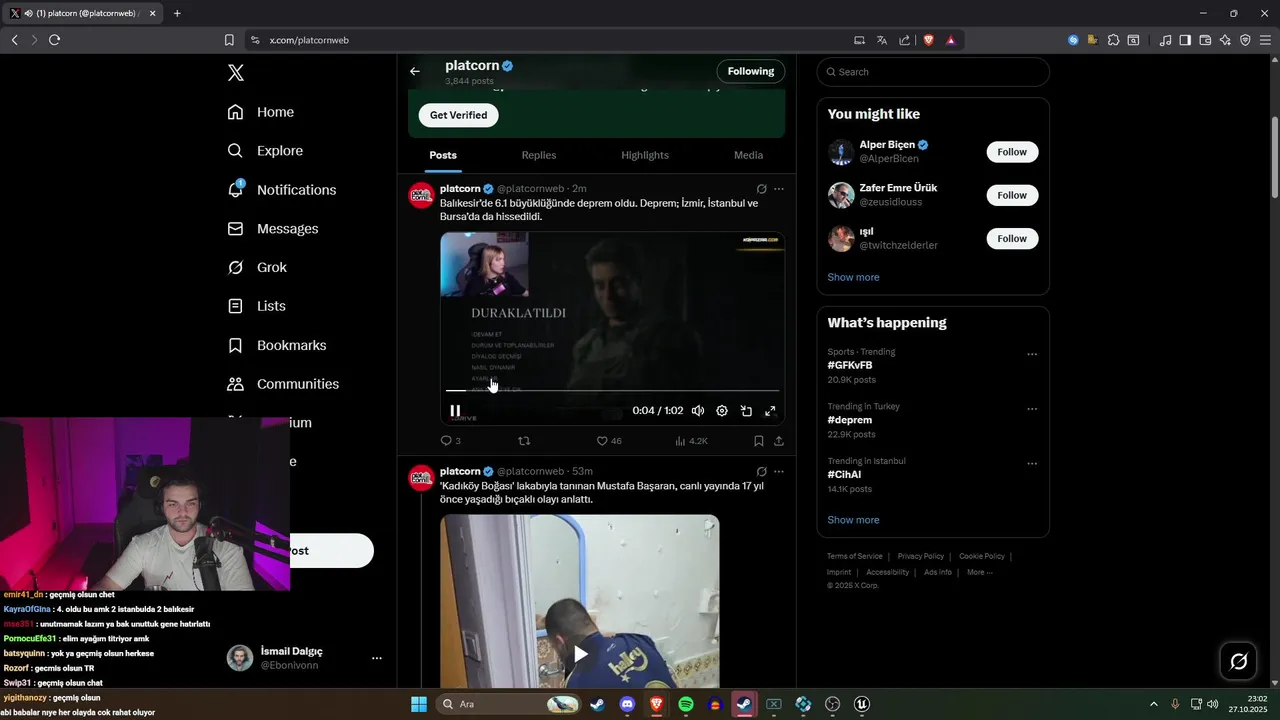The height and width of the screenshot is (720, 1280).
Task: Switch to the Replies tab
Action: point(539,155)
